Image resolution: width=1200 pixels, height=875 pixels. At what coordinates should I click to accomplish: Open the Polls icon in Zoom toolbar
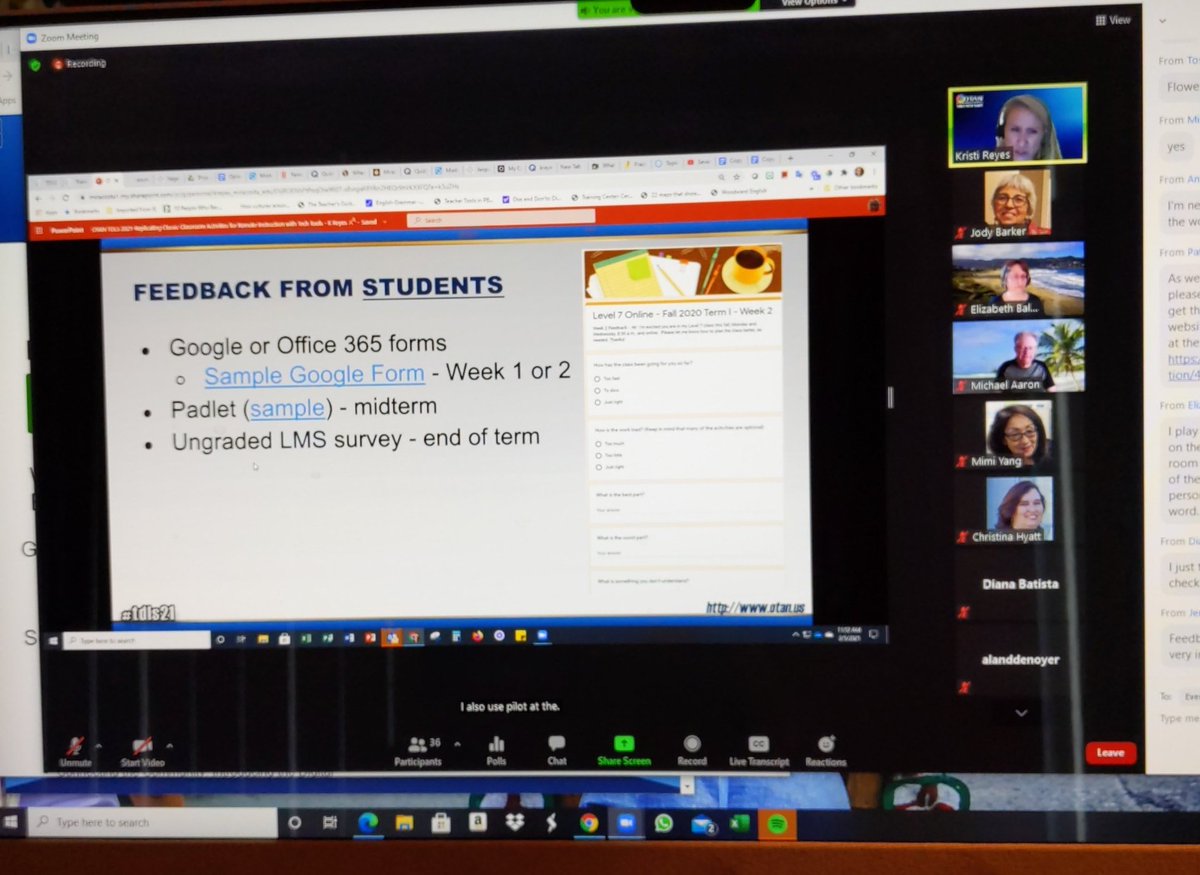(x=496, y=744)
